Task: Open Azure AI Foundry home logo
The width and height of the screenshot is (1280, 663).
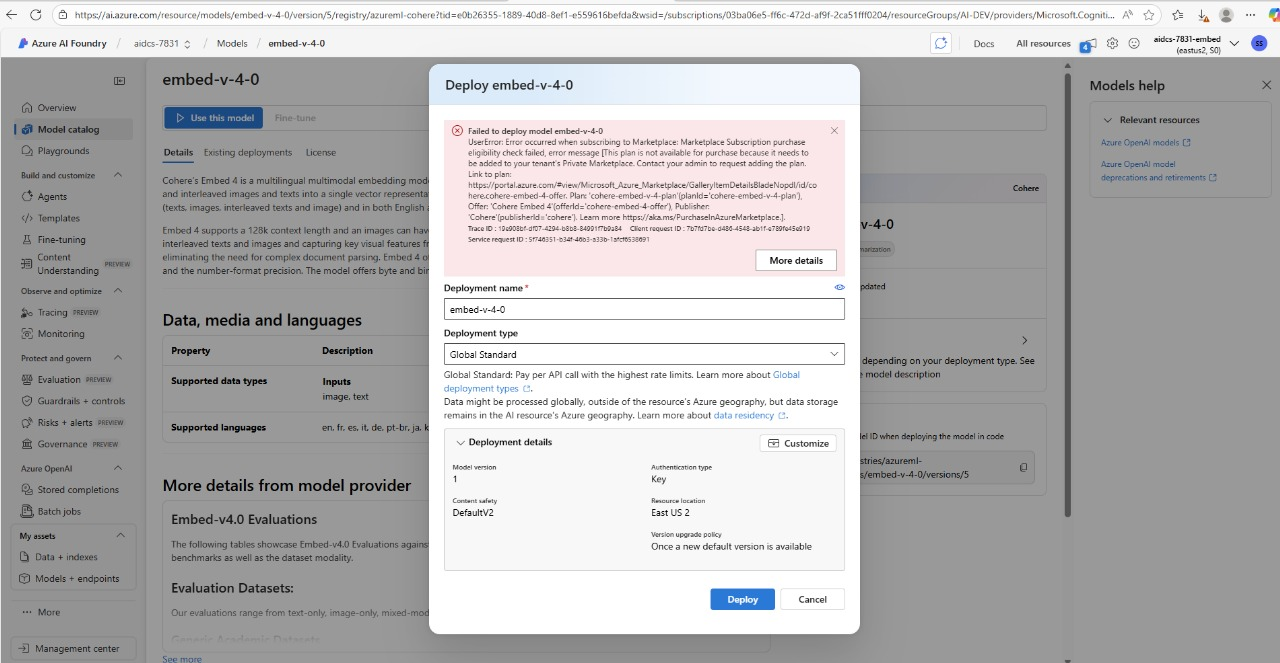Action: [62, 44]
